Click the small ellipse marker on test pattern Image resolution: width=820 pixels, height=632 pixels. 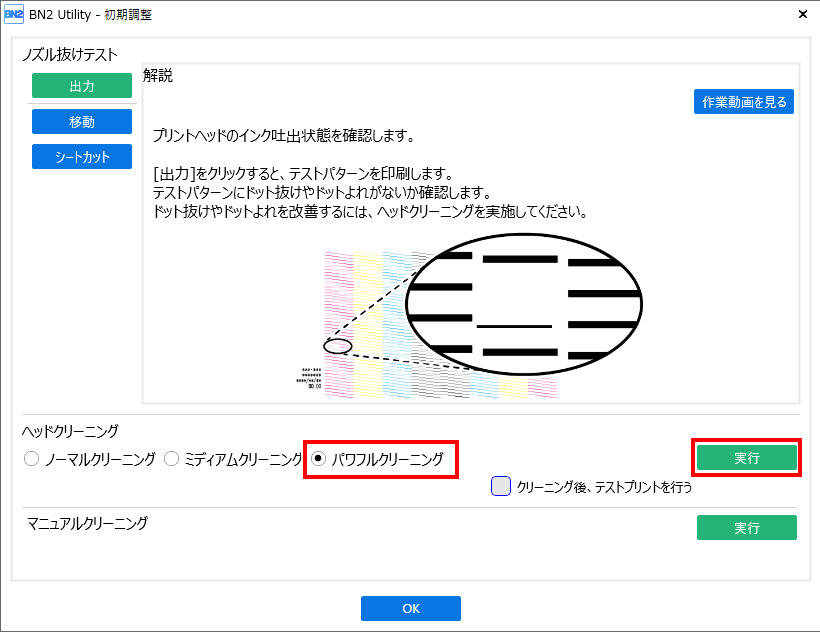338,346
